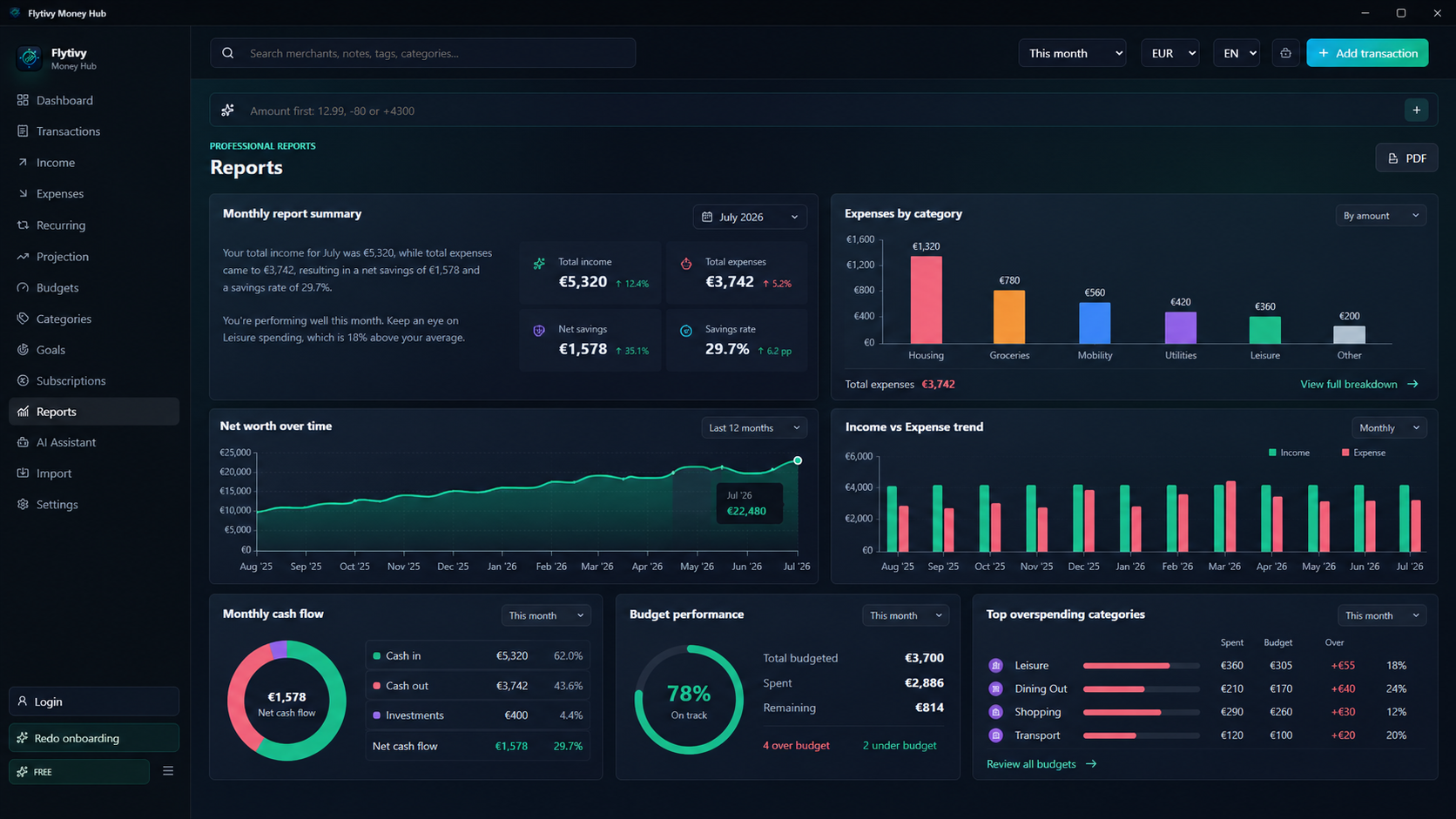Open Subscriptions from sidebar
Screen dimensions: 1456x819
pos(94,380)
